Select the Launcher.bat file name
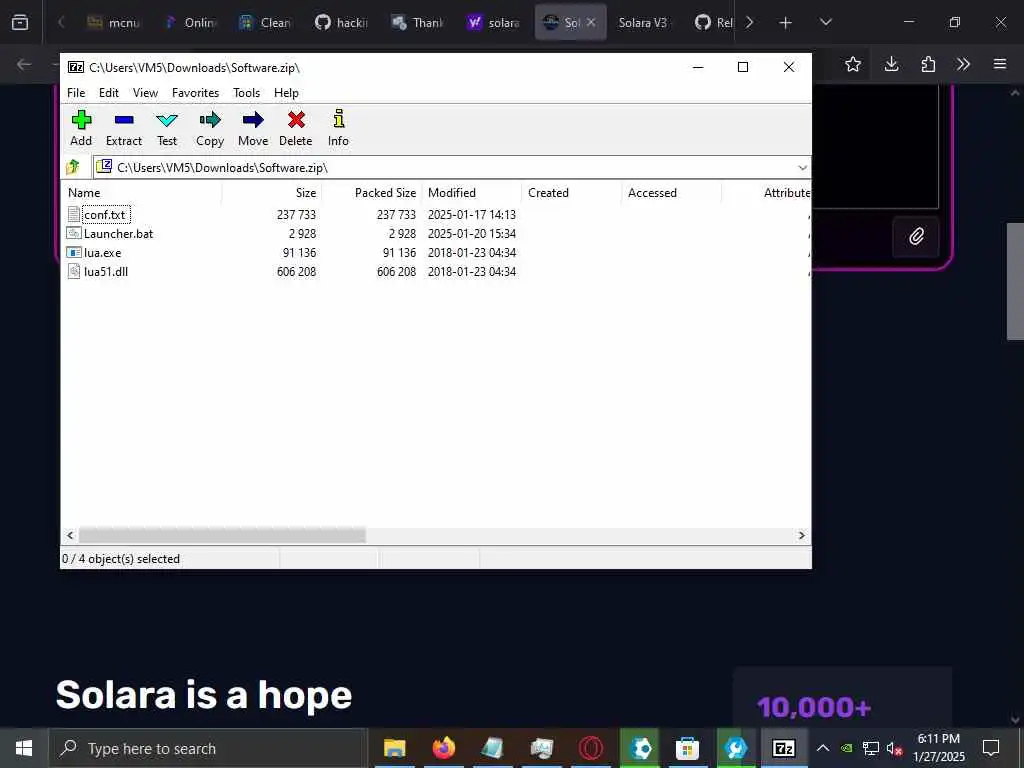 coord(118,233)
